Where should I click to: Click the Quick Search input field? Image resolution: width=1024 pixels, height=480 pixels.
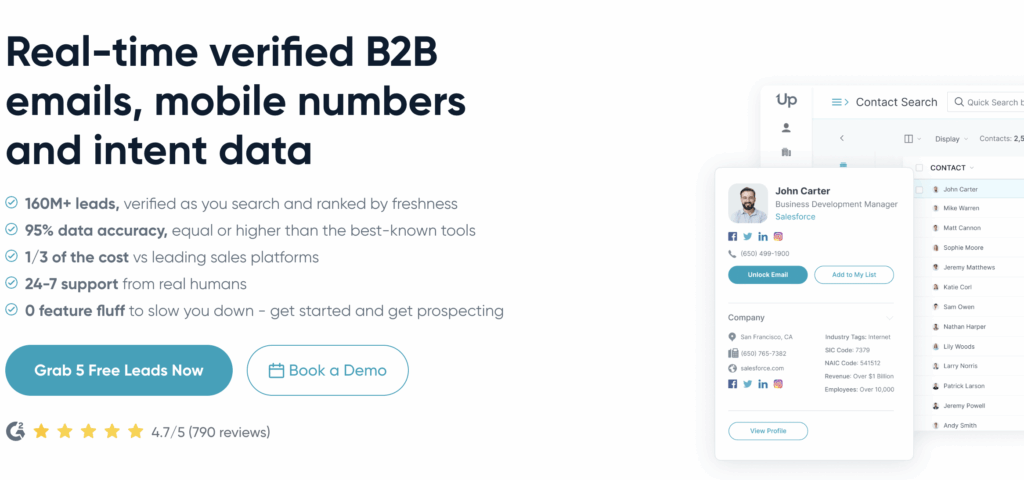(986, 102)
